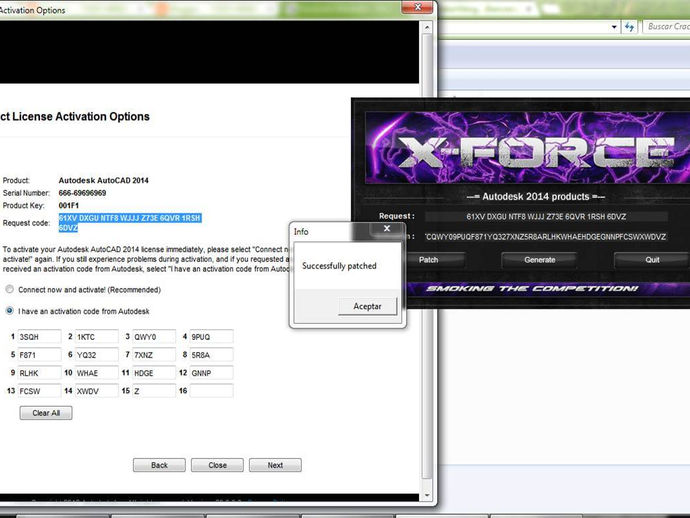Click activation code field 6 containing YQ32
This screenshot has height=518, width=690.
point(96,355)
